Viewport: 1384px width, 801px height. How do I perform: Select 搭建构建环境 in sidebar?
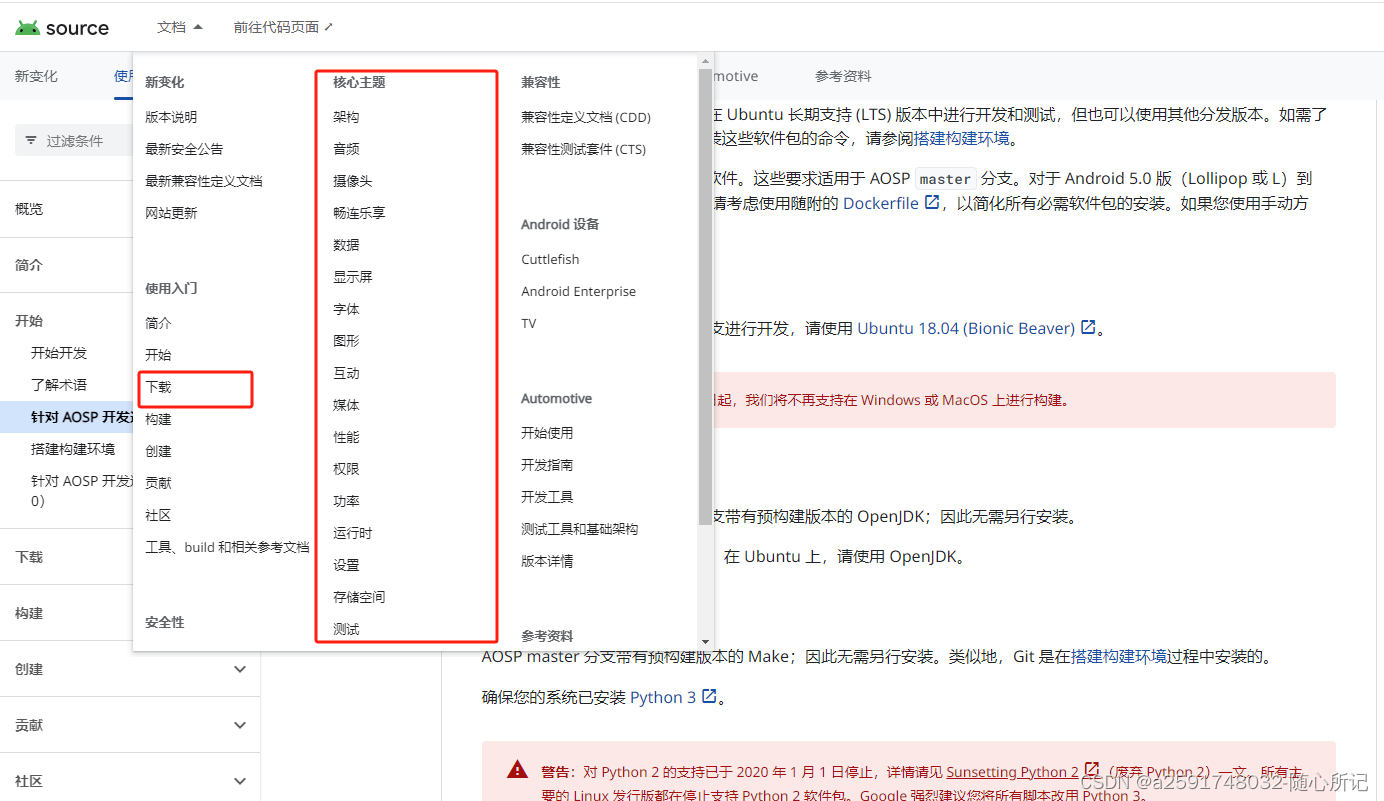[73, 449]
